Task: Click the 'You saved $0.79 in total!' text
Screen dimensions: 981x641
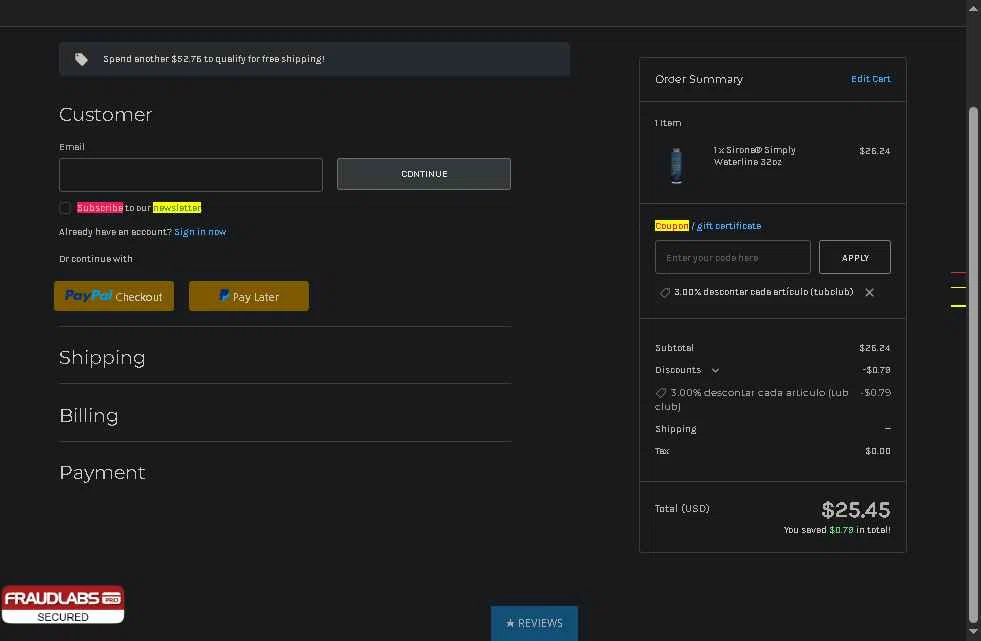Action: click(836, 530)
